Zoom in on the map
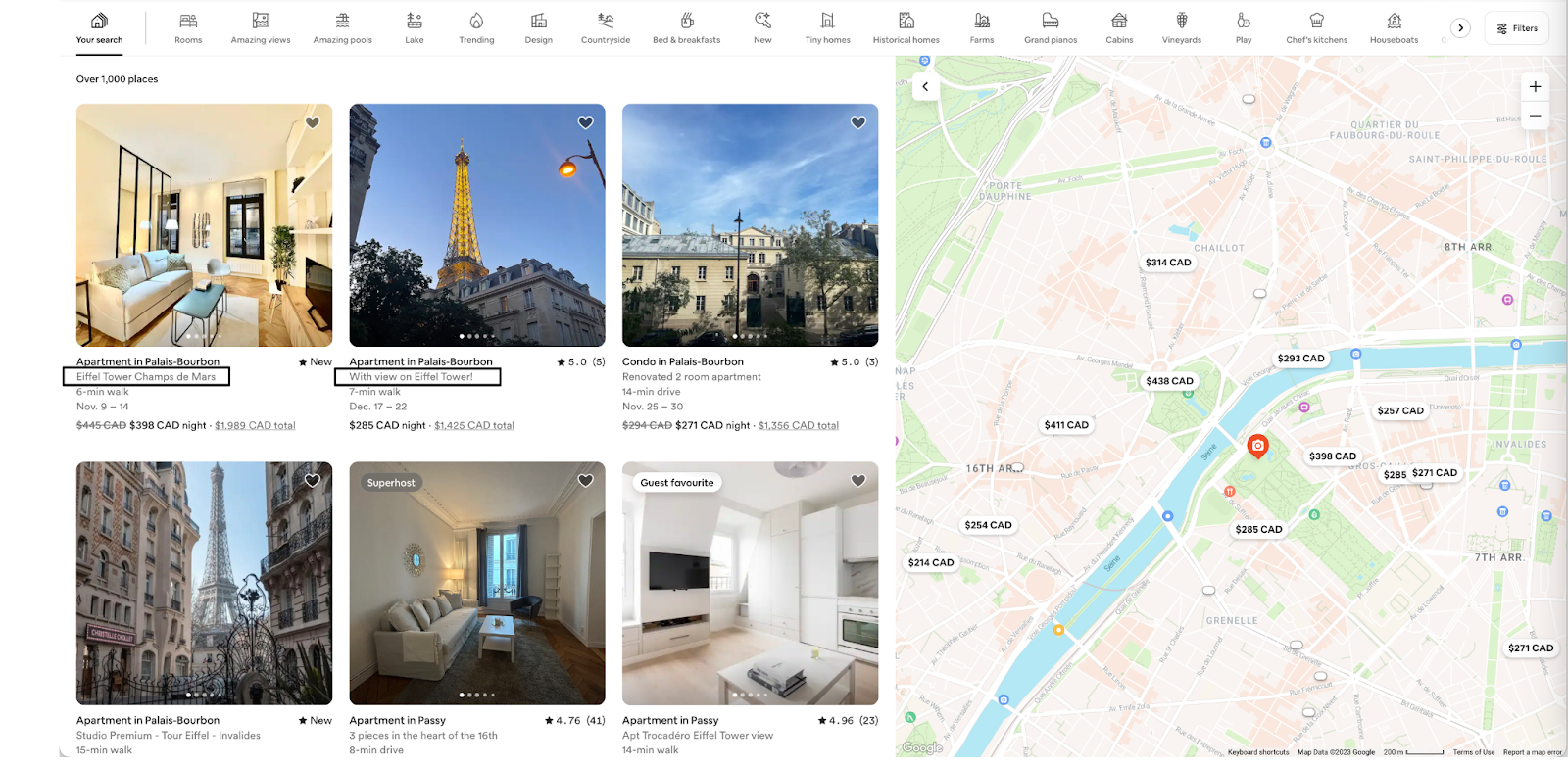1568x768 pixels. click(1536, 86)
